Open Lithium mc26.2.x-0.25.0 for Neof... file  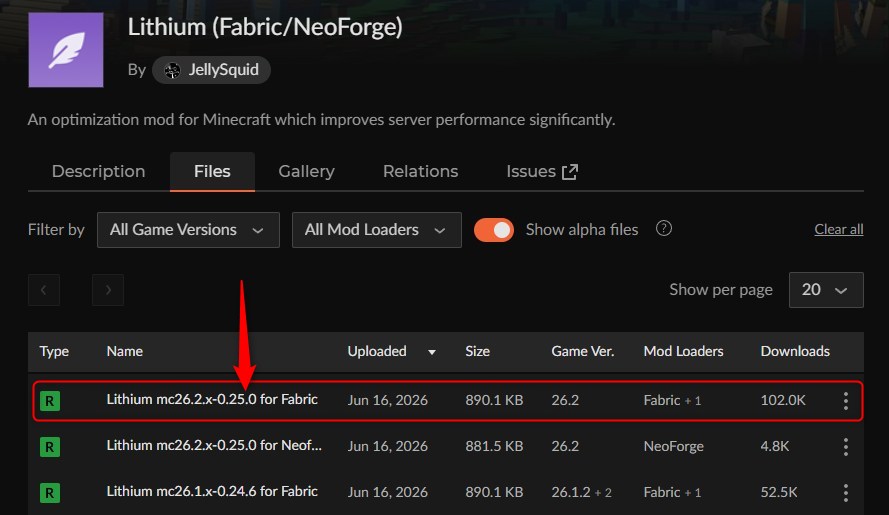[x=214, y=445]
